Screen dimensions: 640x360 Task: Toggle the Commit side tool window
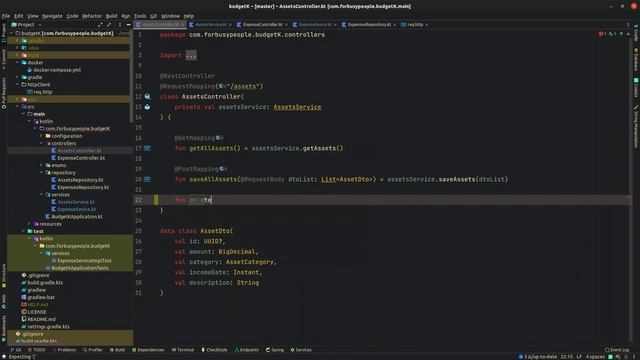click(4, 60)
